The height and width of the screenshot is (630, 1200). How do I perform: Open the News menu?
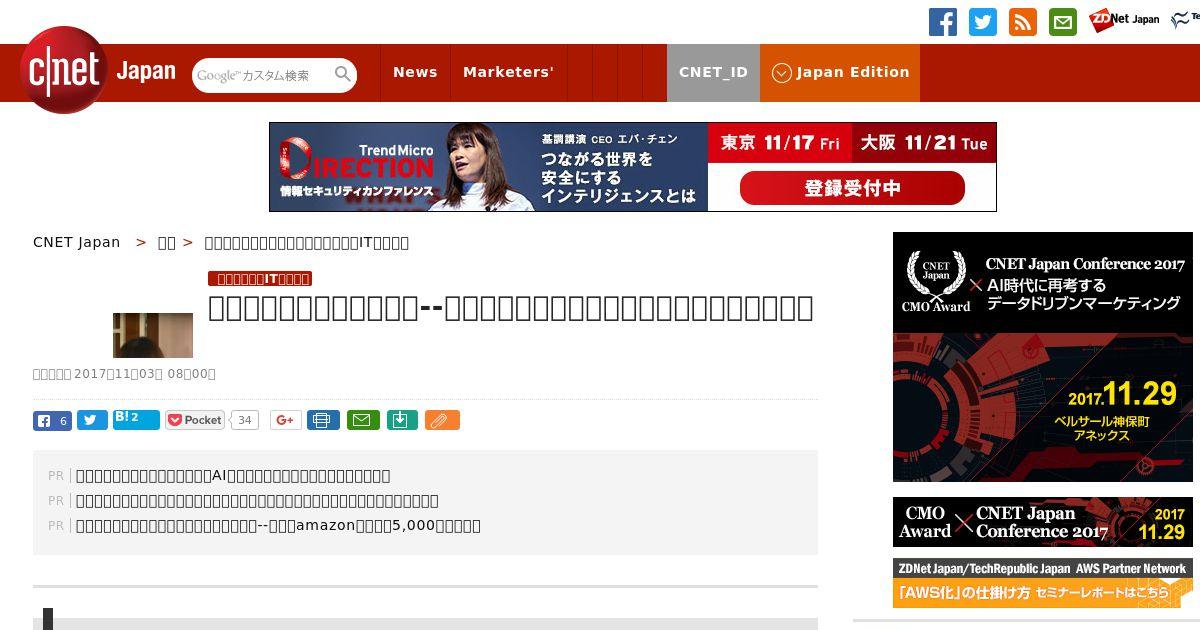(415, 72)
